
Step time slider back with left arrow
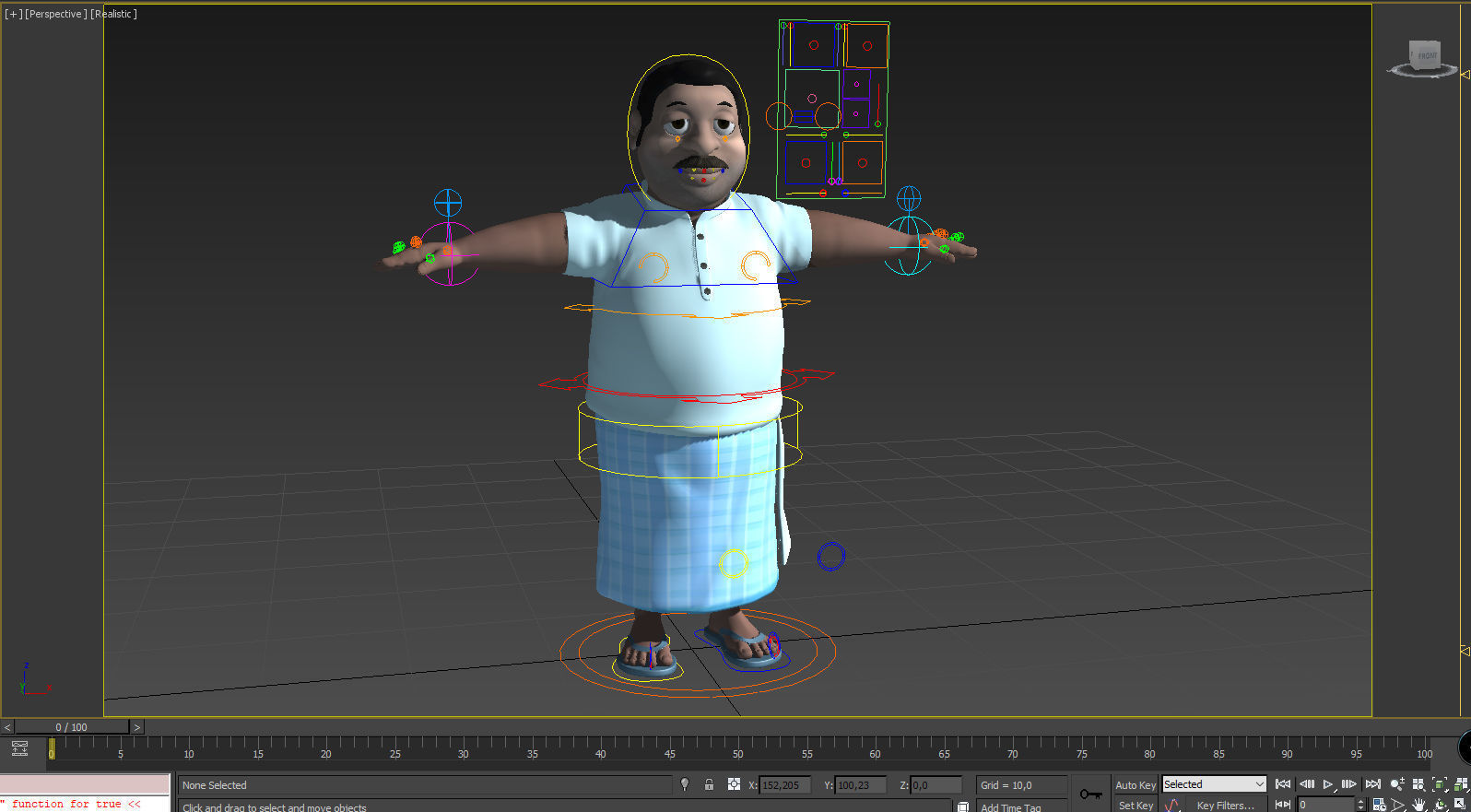pyautogui.click(x=7, y=727)
